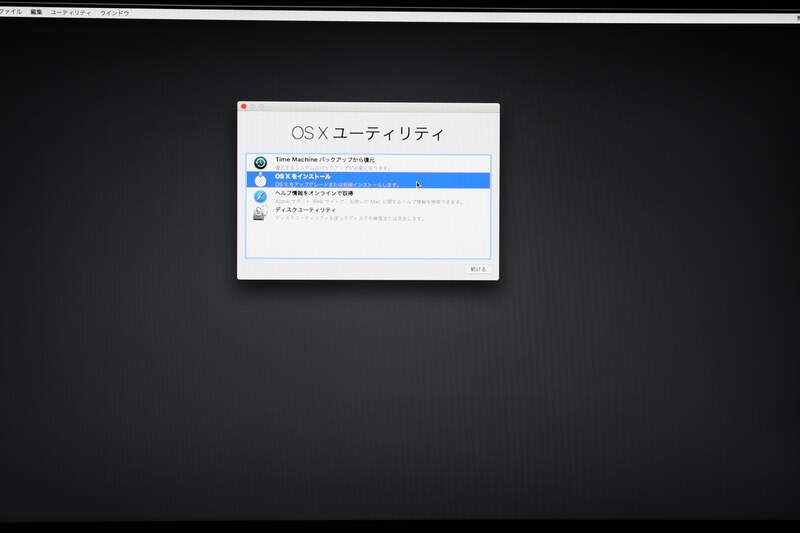The image size is (800, 533).
Task: Open the ウインドウ menu
Action: click(115, 13)
